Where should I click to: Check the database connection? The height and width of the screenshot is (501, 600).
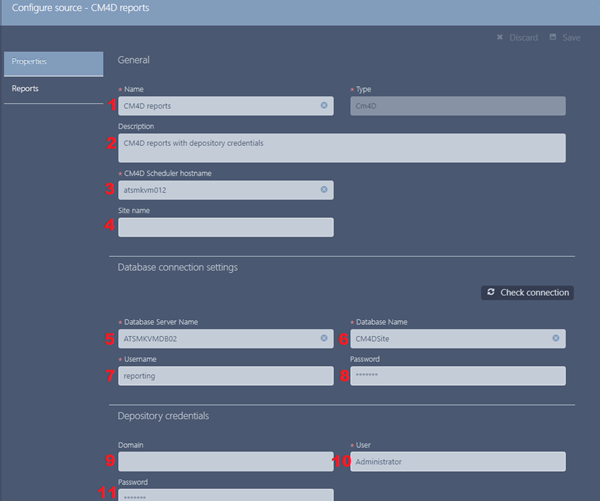tap(527, 293)
